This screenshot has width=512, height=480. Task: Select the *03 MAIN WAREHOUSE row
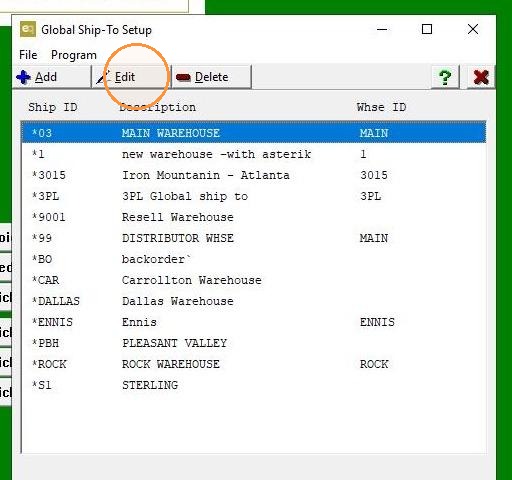254,133
